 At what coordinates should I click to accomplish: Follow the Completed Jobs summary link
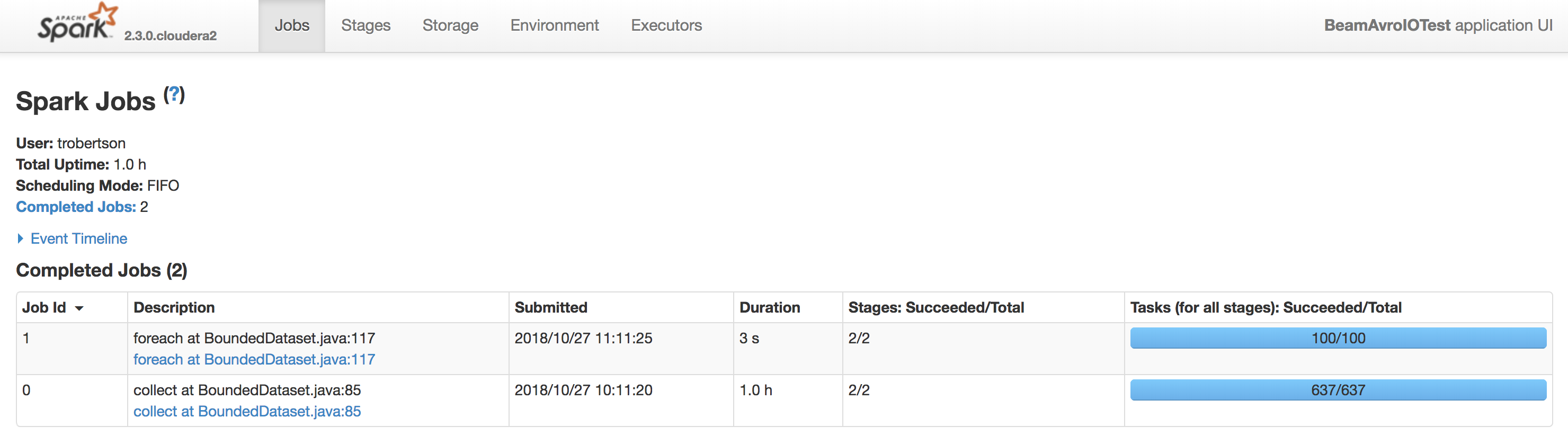75,207
